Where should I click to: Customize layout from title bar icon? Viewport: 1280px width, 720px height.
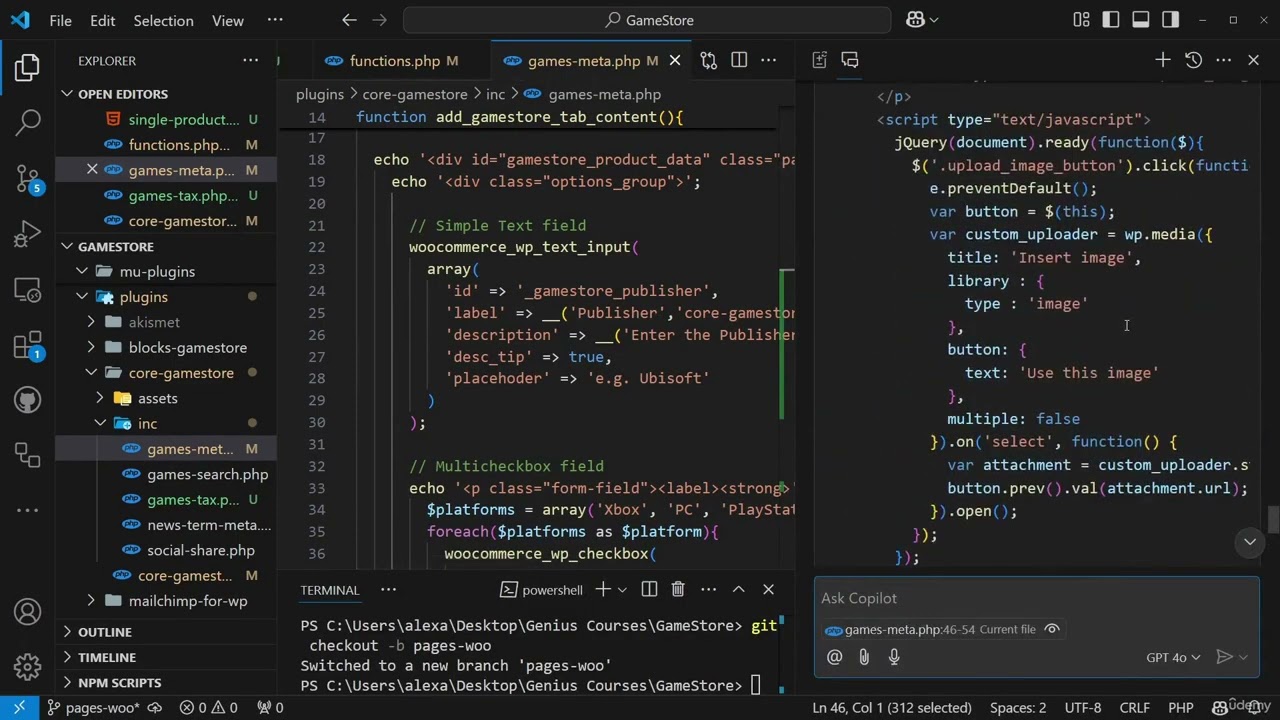pyautogui.click(x=1081, y=20)
